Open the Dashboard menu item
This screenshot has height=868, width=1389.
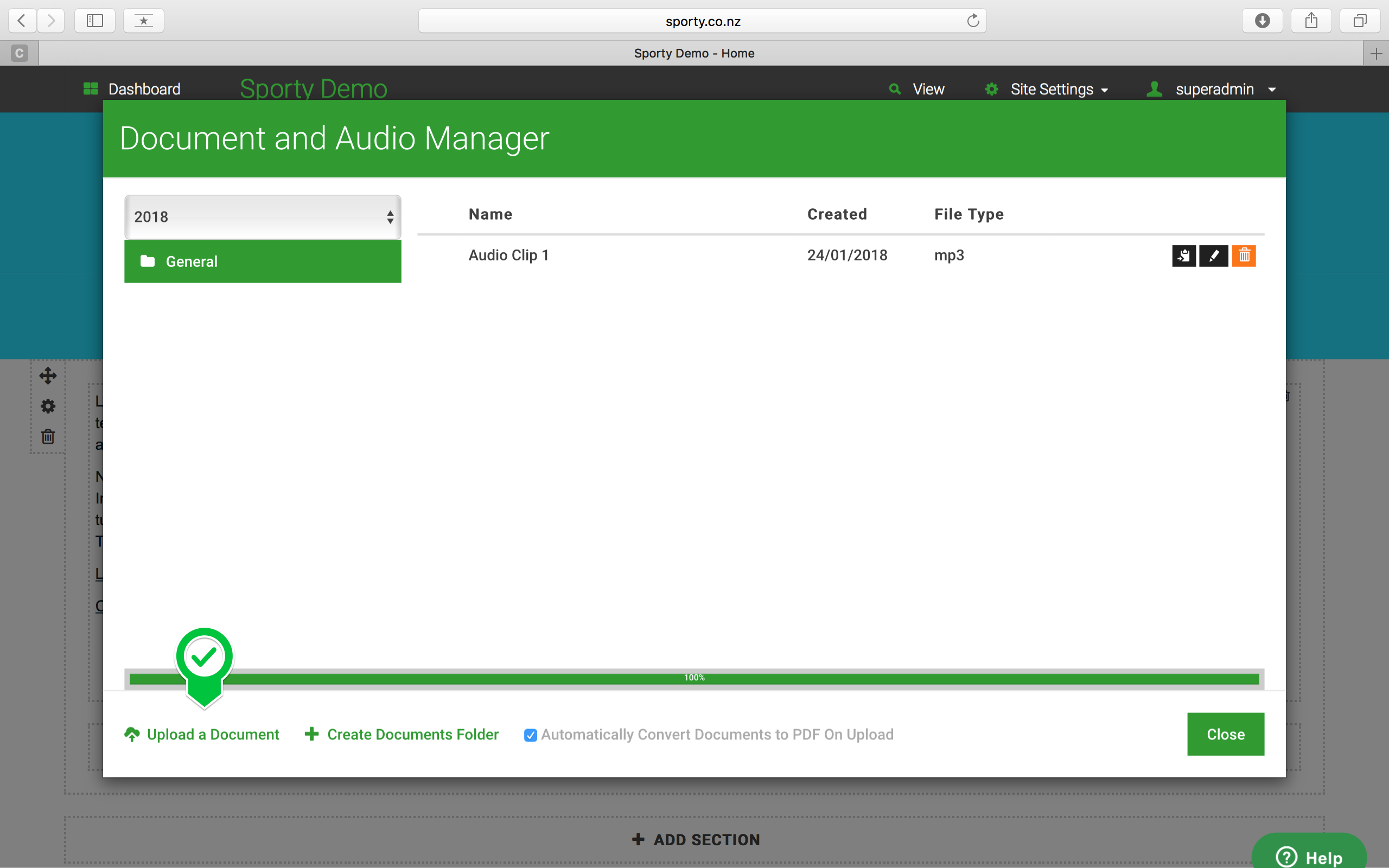(131, 89)
